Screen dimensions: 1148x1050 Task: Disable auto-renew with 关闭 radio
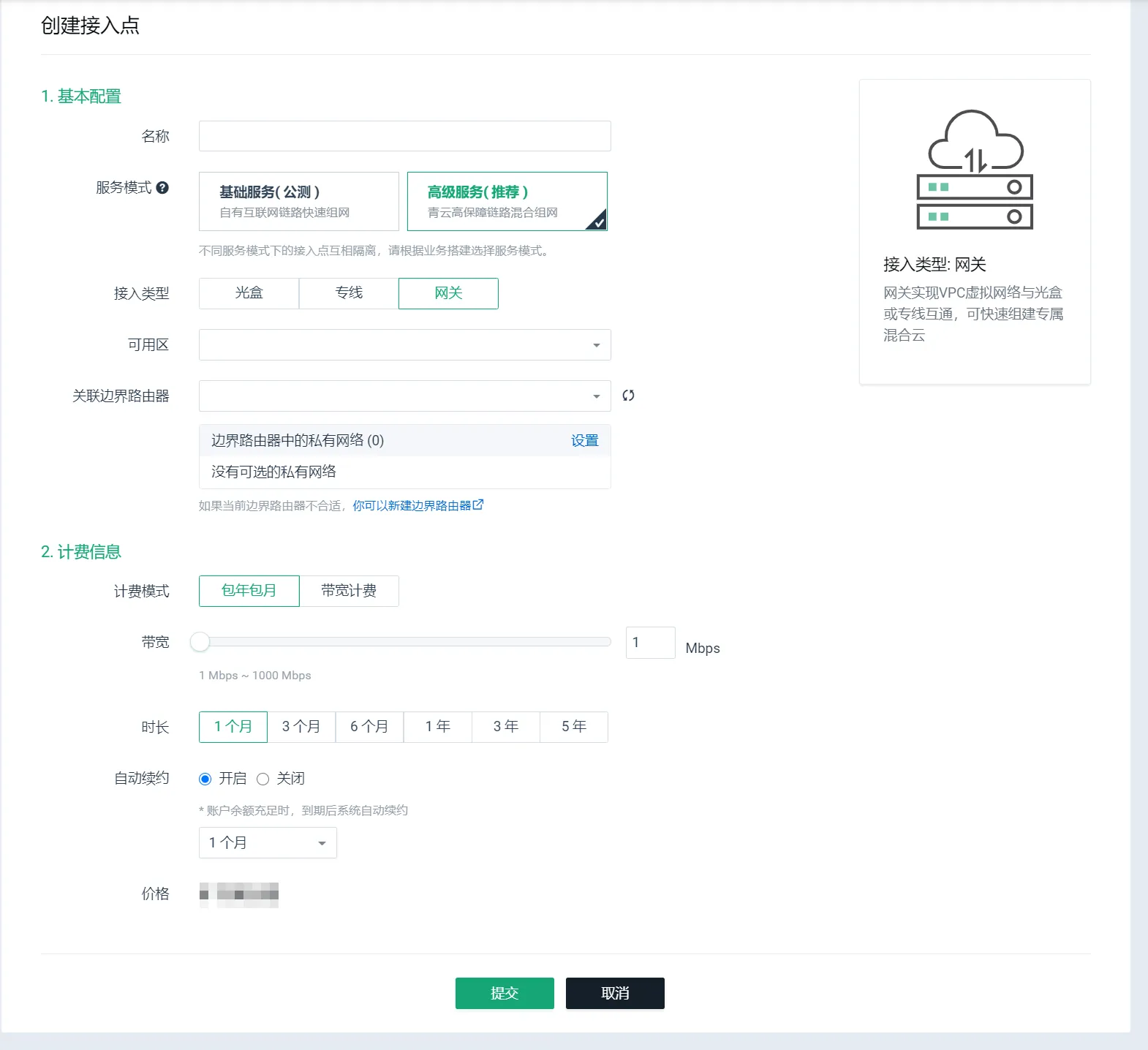[x=263, y=779]
